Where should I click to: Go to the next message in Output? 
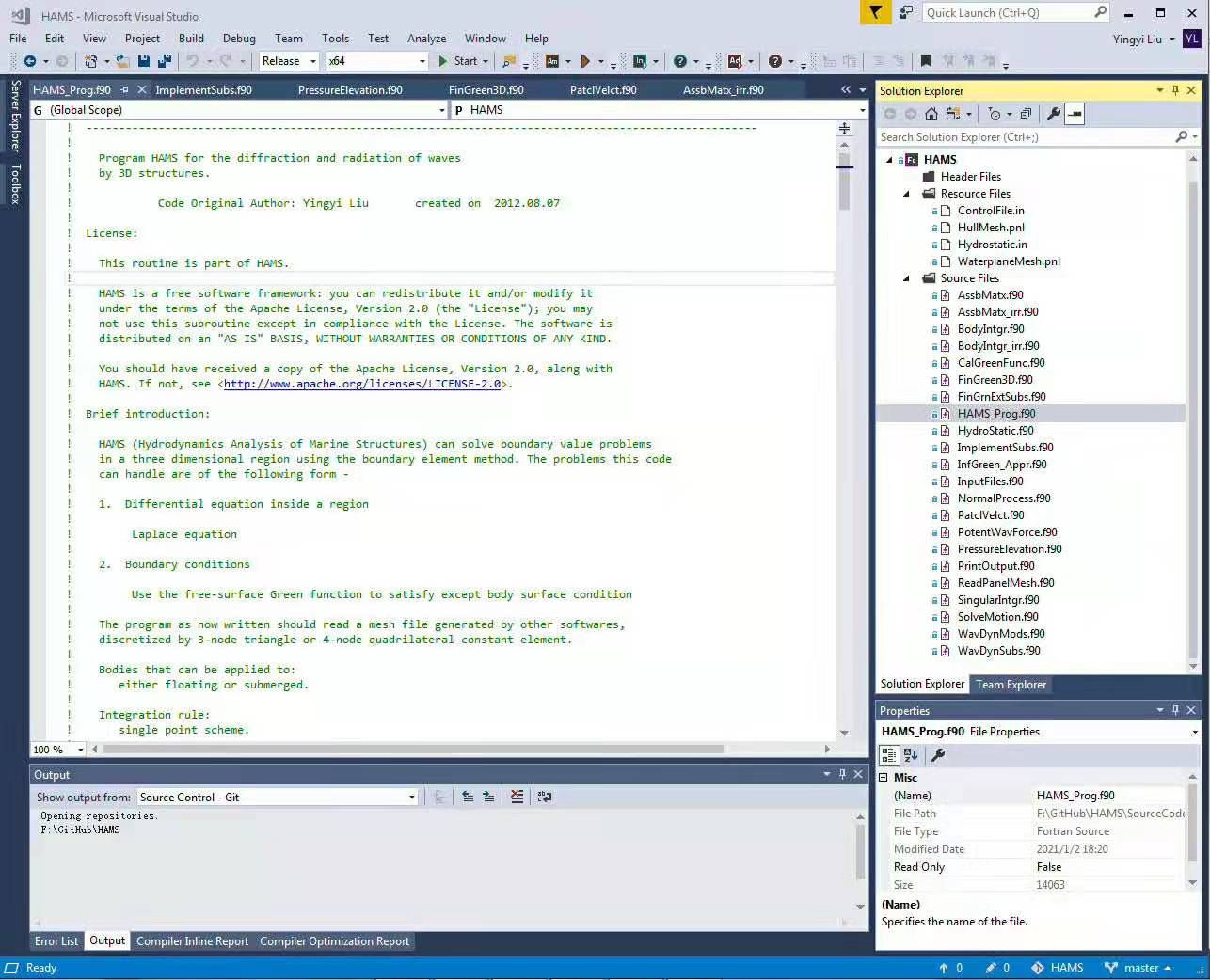point(488,797)
